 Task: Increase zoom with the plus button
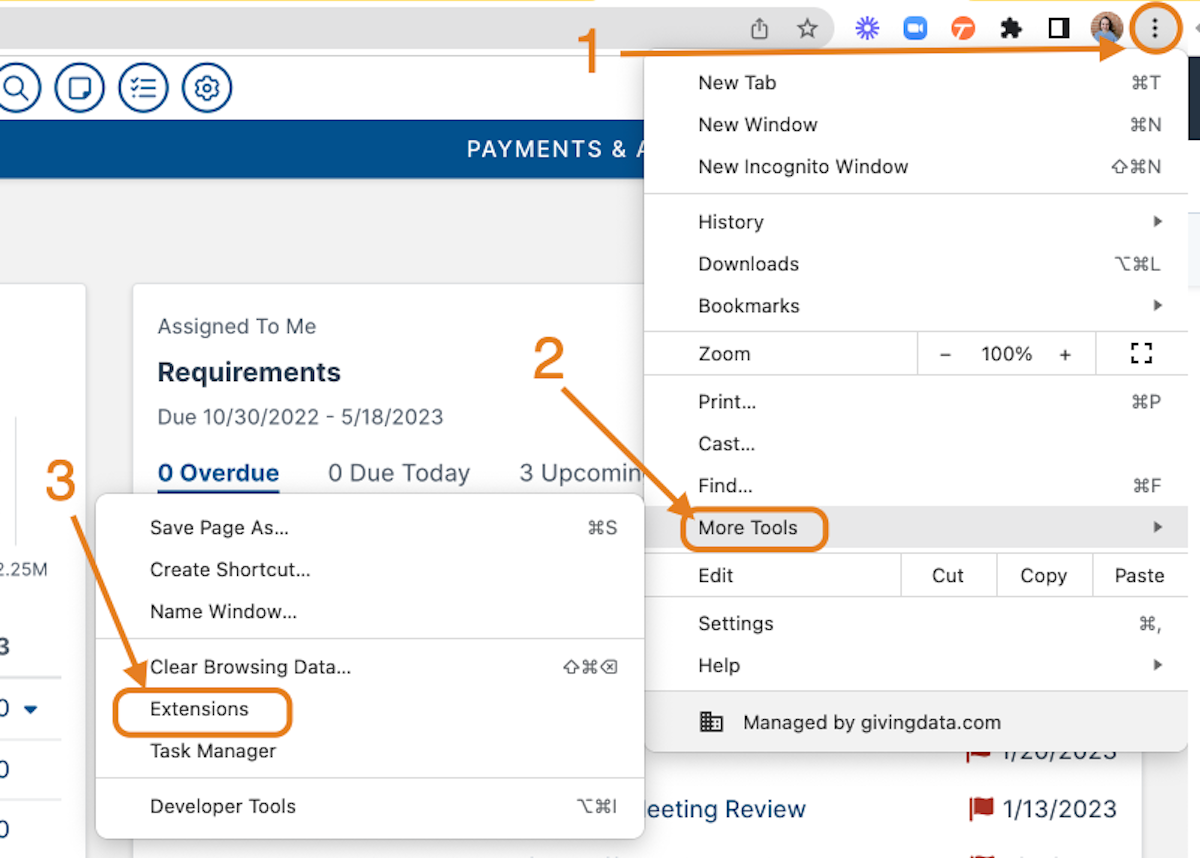pos(1065,354)
